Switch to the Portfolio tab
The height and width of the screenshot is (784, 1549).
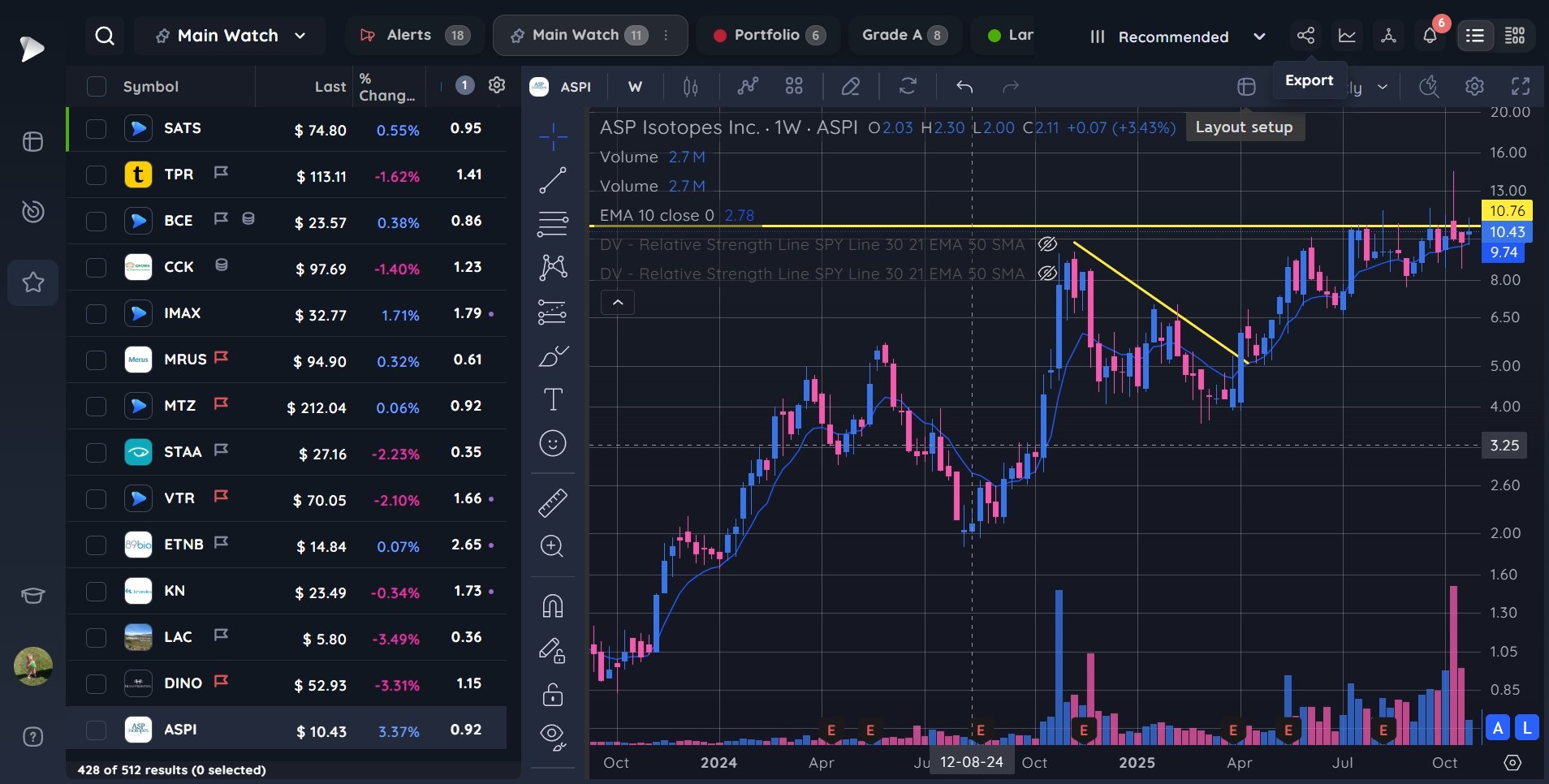(769, 35)
